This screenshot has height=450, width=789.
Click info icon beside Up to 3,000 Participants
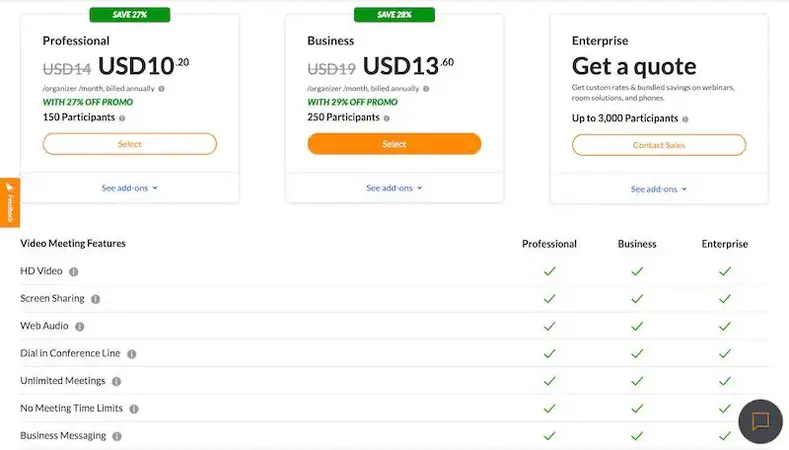[x=686, y=118]
